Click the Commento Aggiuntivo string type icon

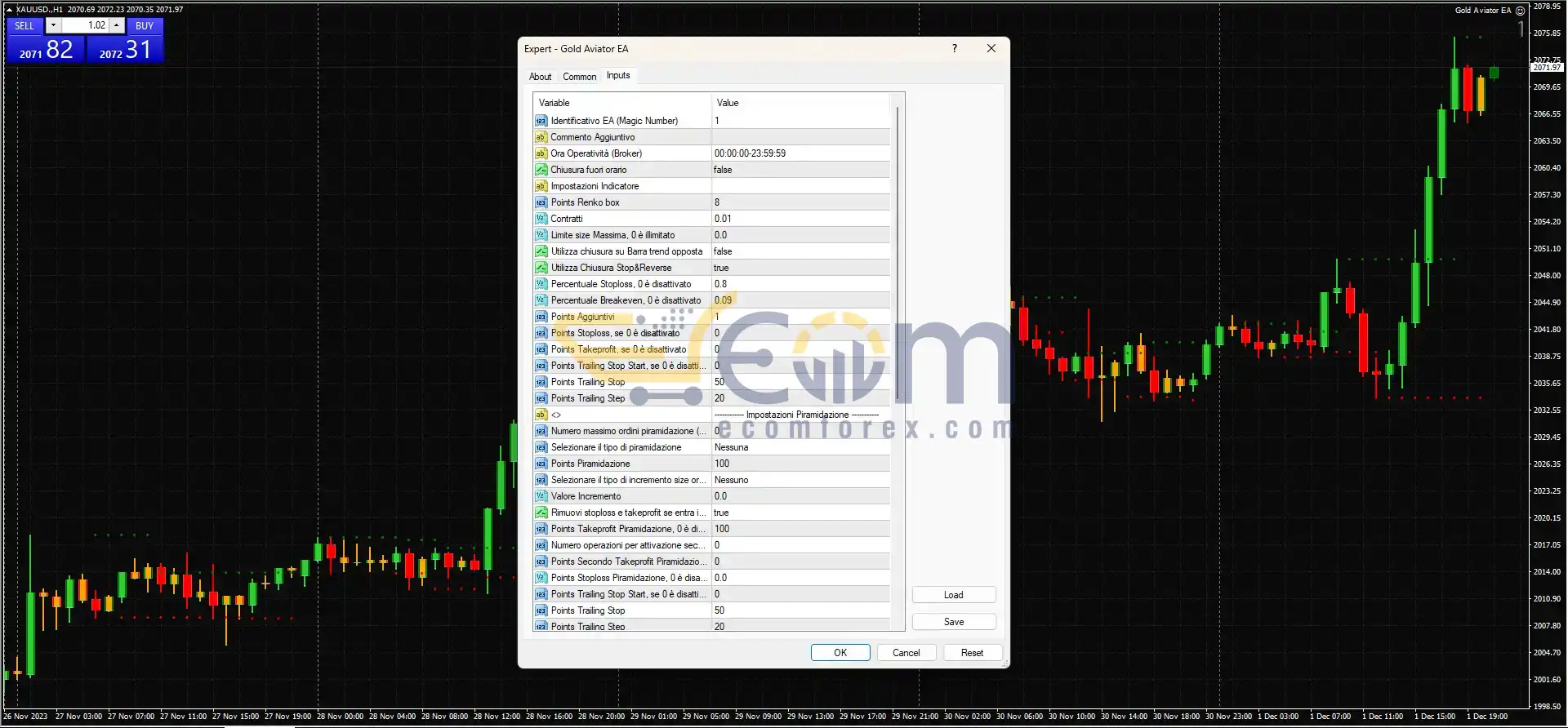click(x=541, y=137)
